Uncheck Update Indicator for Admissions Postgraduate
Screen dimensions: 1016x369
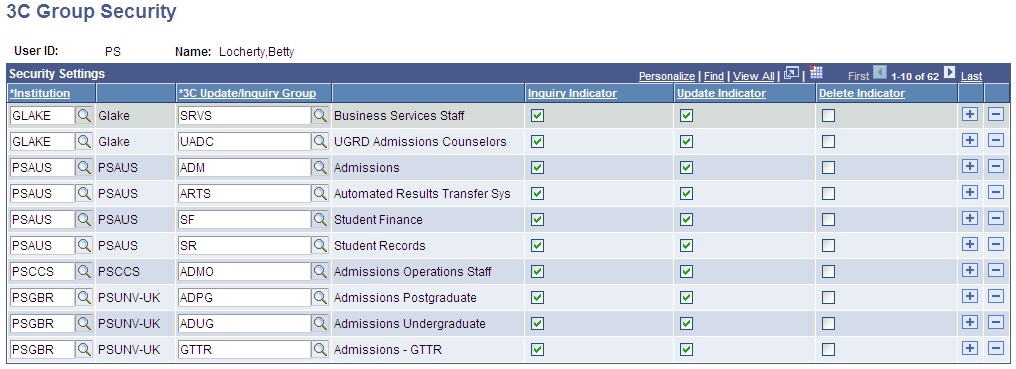(x=687, y=298)
